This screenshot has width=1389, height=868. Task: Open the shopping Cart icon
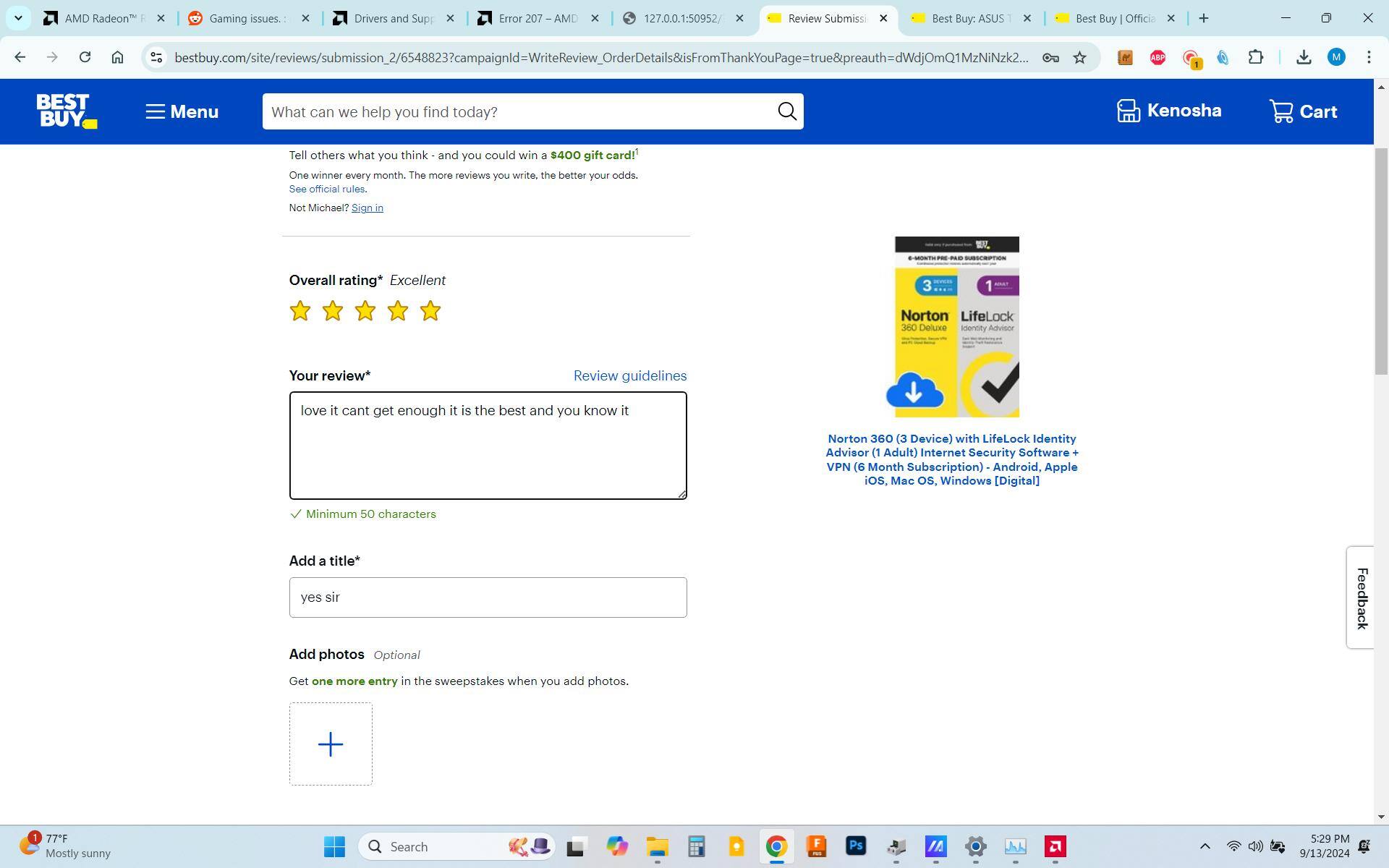point(1282,111)
